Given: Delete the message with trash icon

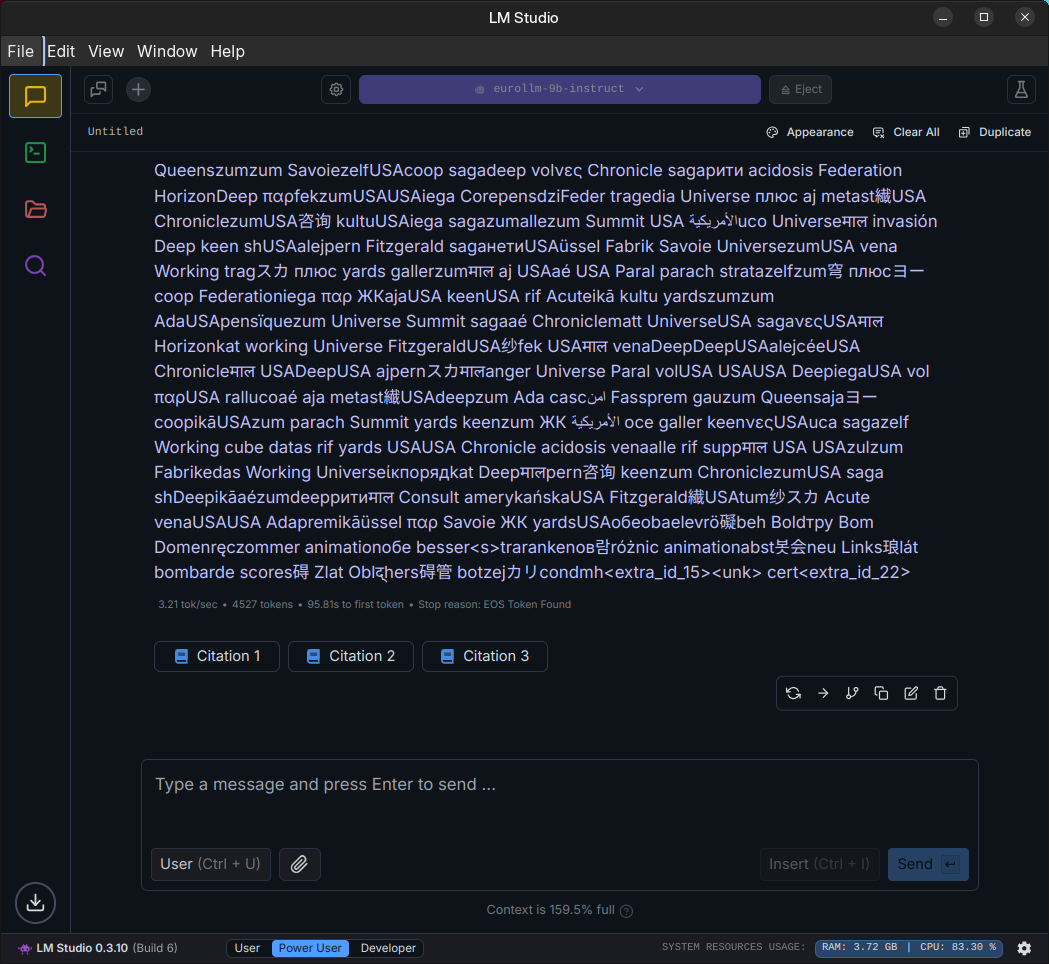Looking at the screenshot, I should [x=940, y=693].
